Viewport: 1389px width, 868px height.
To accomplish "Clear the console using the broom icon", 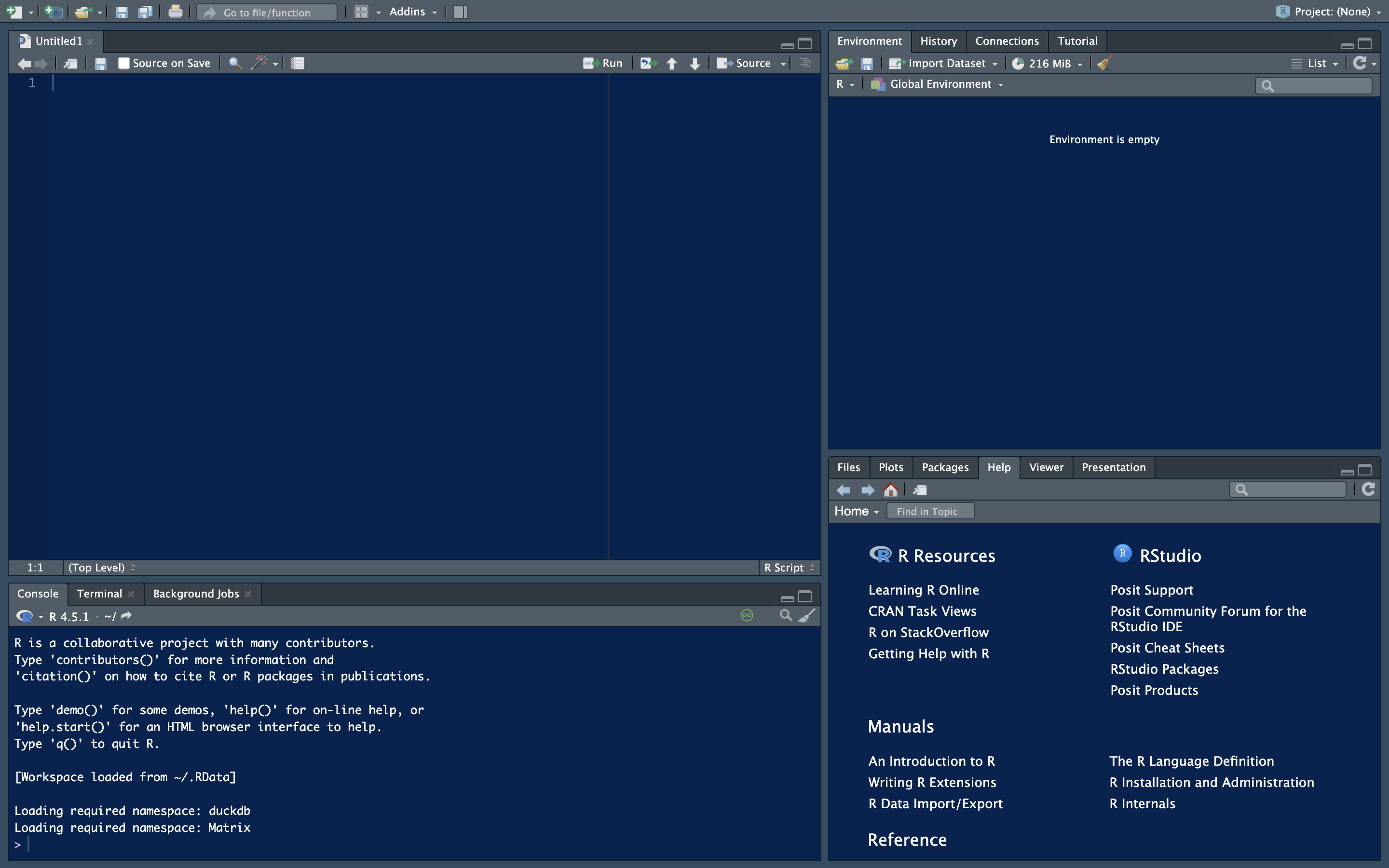I will tap(807, 615).
